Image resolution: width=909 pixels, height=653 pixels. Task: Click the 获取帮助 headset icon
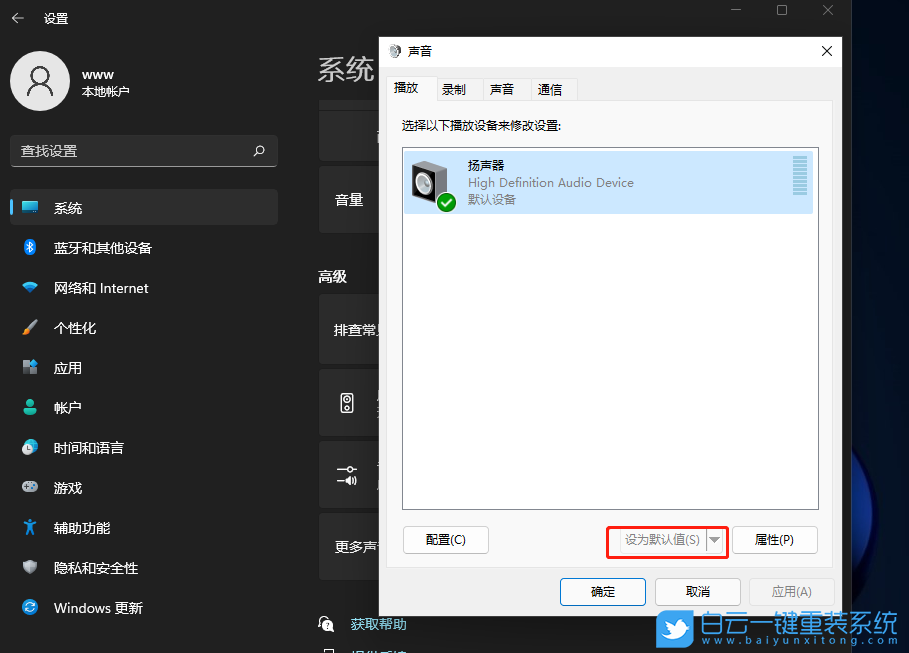click(x=327, y=623)
